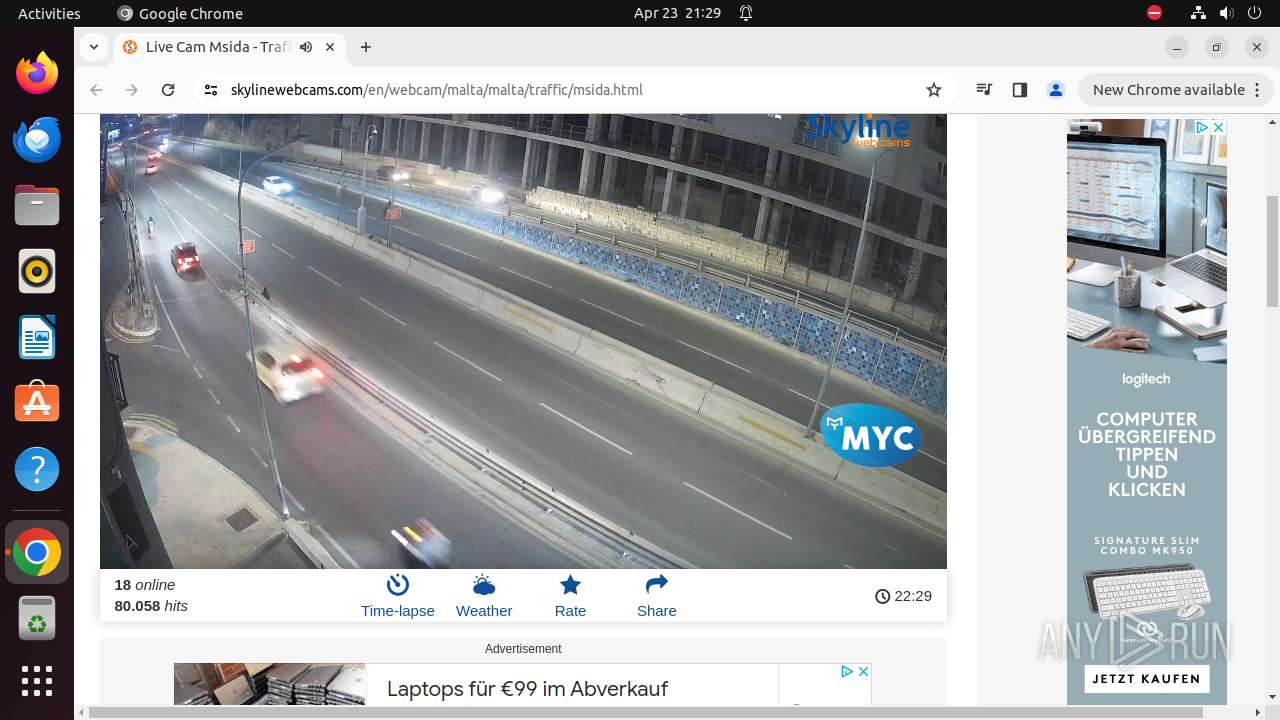Click the address bar URL
Viewport: 1280px width, 720px height.
pos(436,90)
